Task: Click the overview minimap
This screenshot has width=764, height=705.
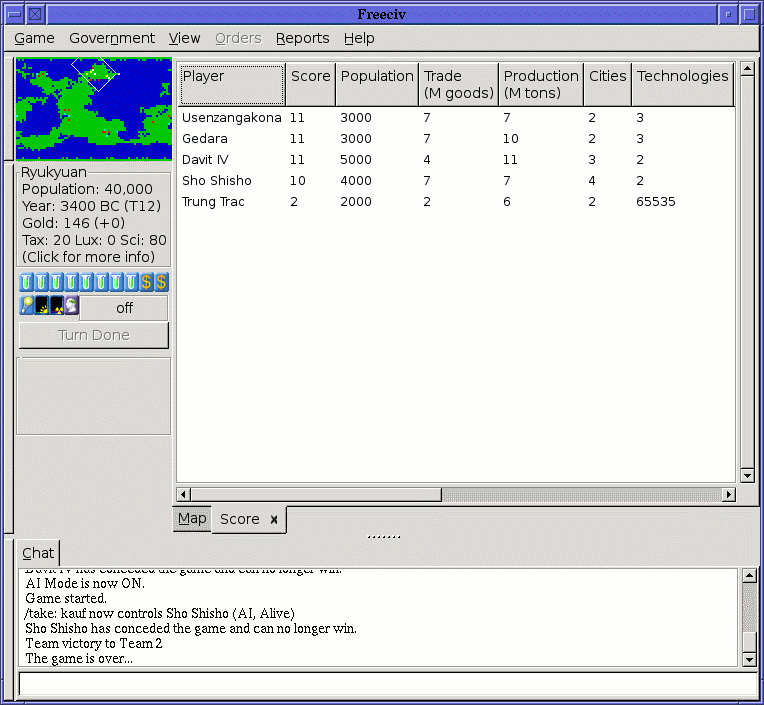Action: (x=94, y=109)
